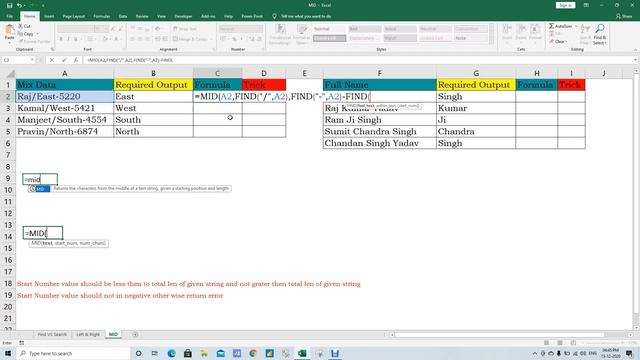Open the Review tab
The width and height of the screenshot is (640, 360).
tap(142, 16)
